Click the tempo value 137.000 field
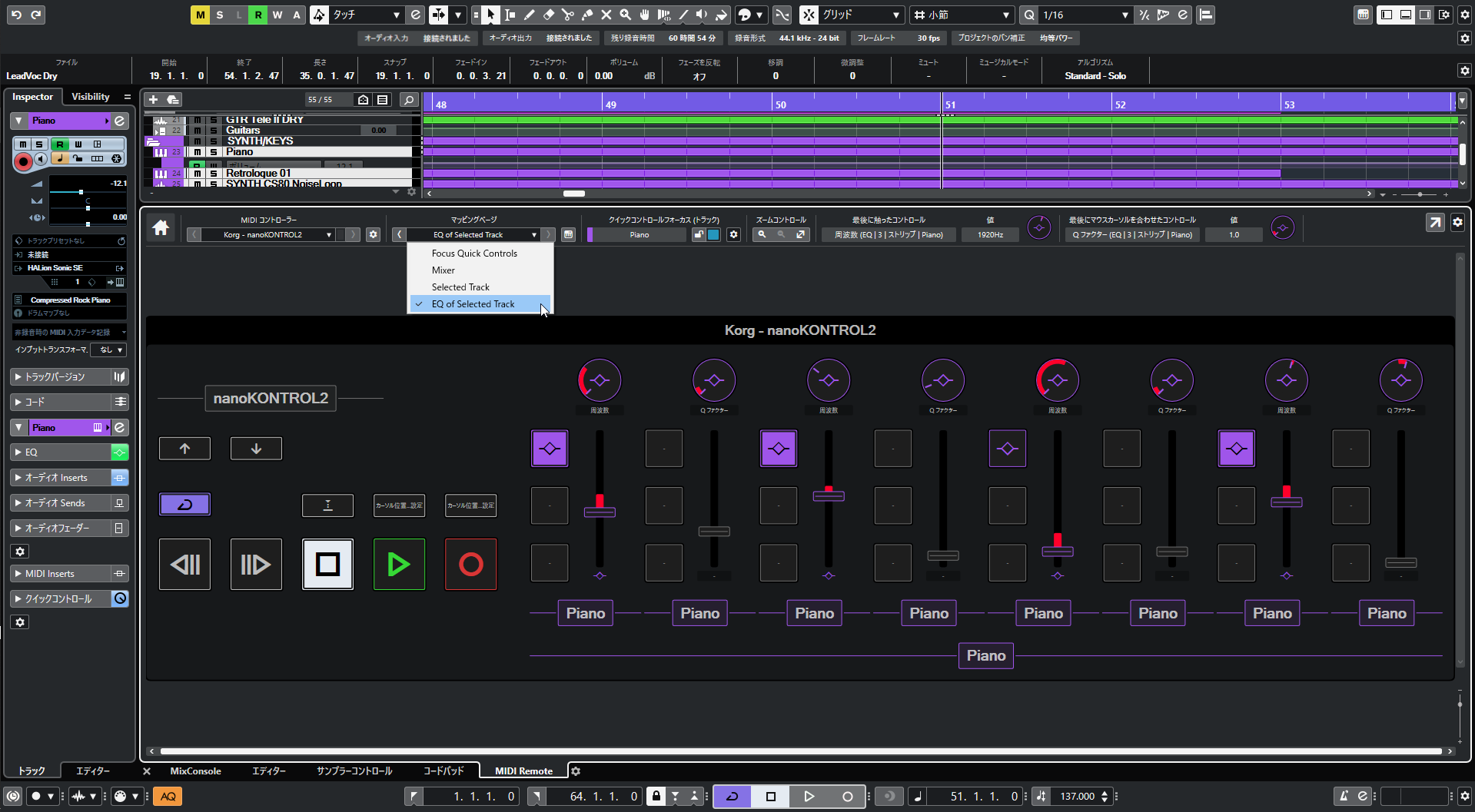 [1077, 797]
